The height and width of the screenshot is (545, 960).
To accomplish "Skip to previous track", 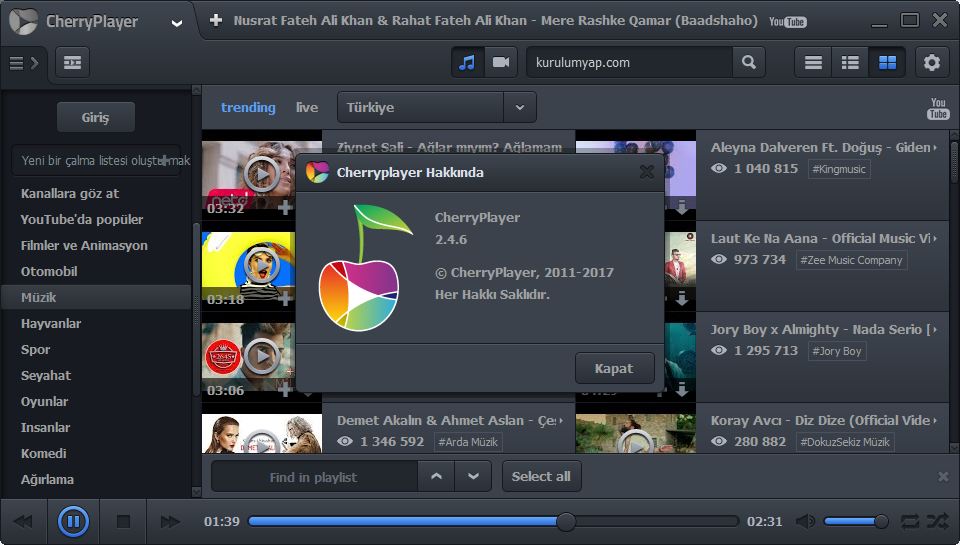I will [x=23, y=522].
